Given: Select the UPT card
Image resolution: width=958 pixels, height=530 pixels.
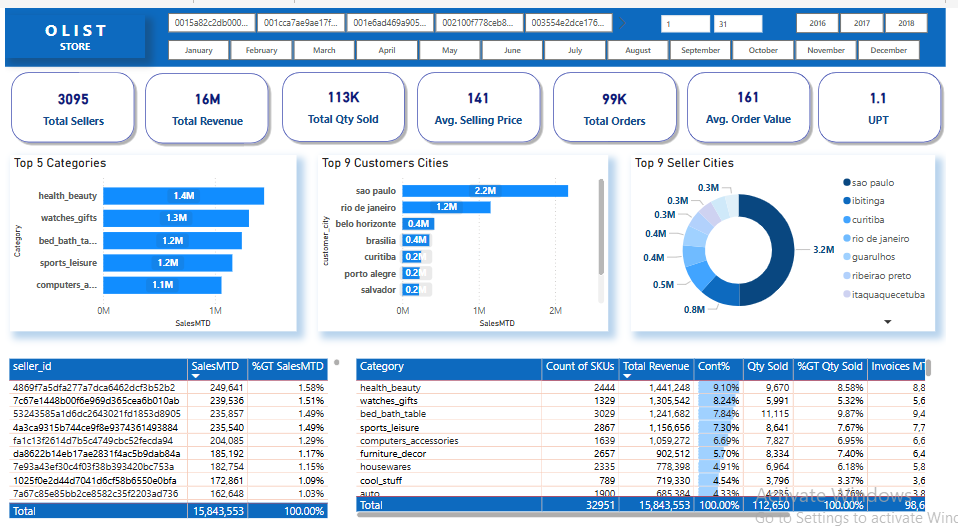Looking at the screenshot, I should (x=879, y=107).
